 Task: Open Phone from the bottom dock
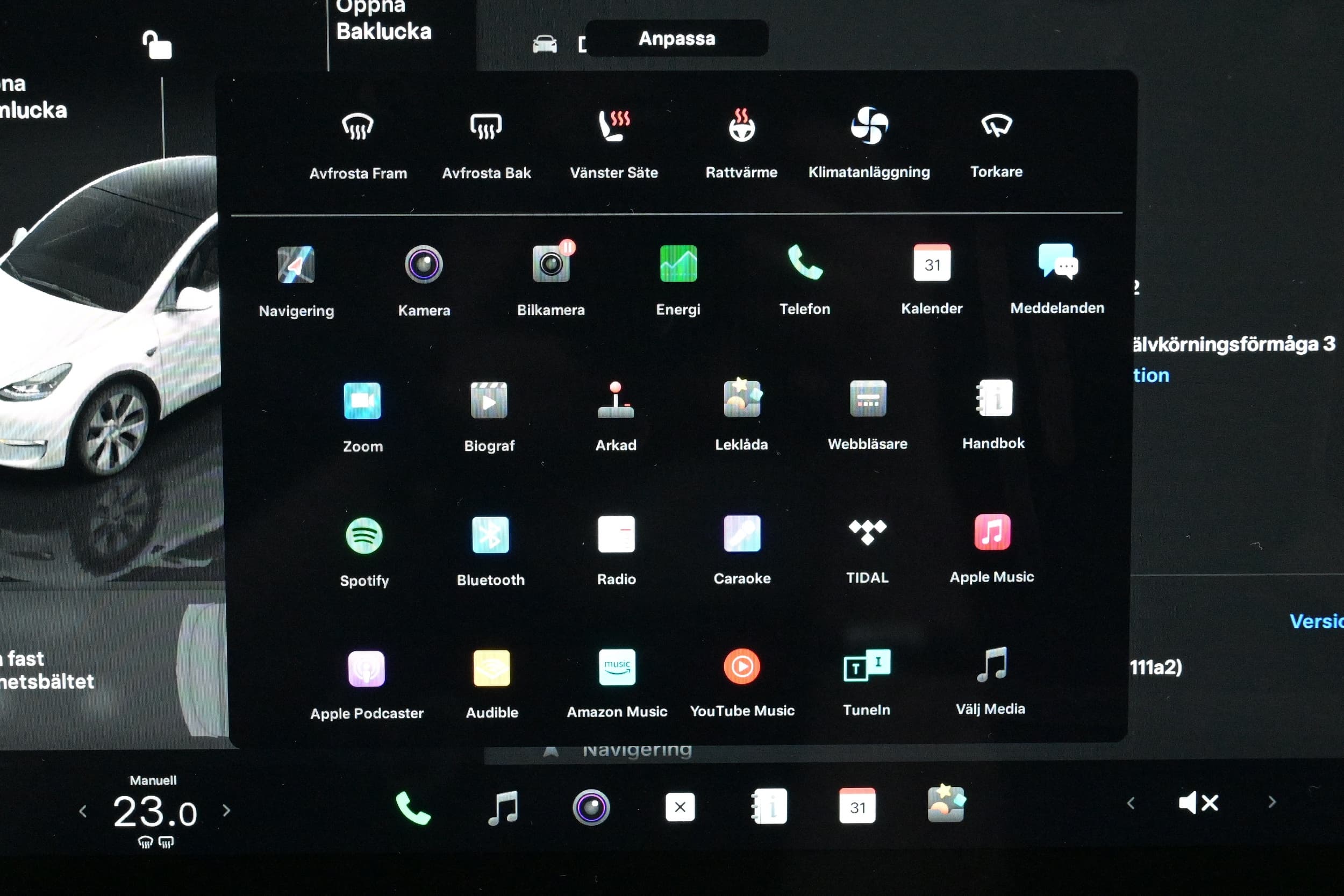[x=412, y=808]
